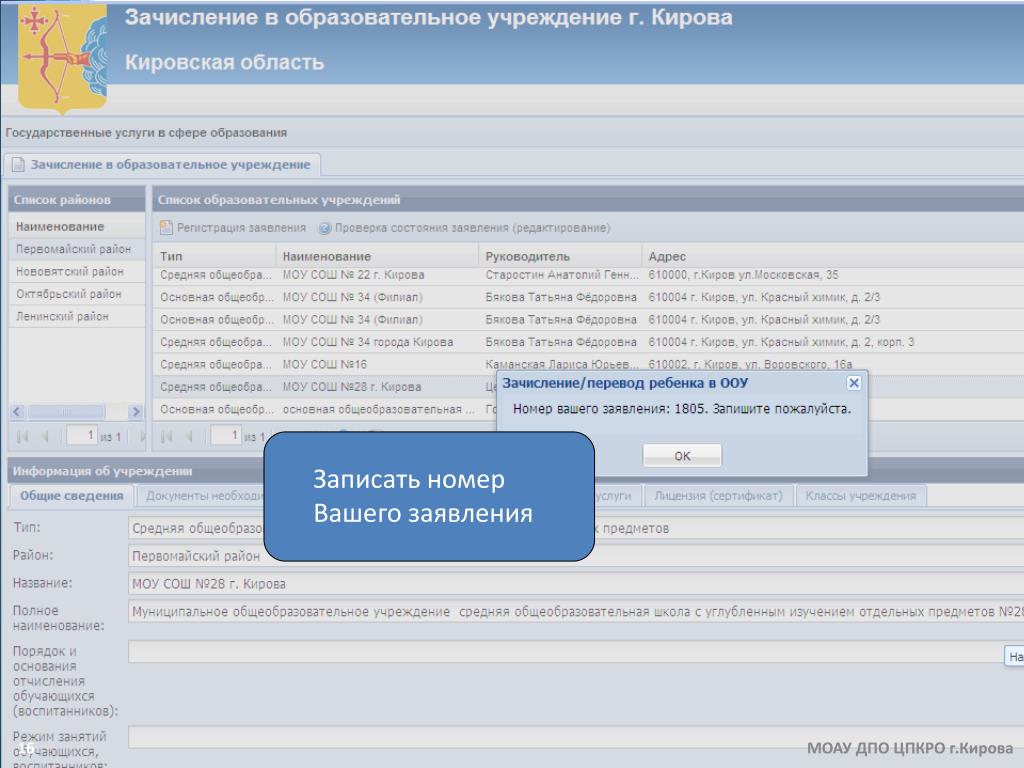Image resolution: width=1024 pixels, height=768 pixels.
Task: Click the Режим занятий обучающихся field
Action: click(x=576, y=737)
